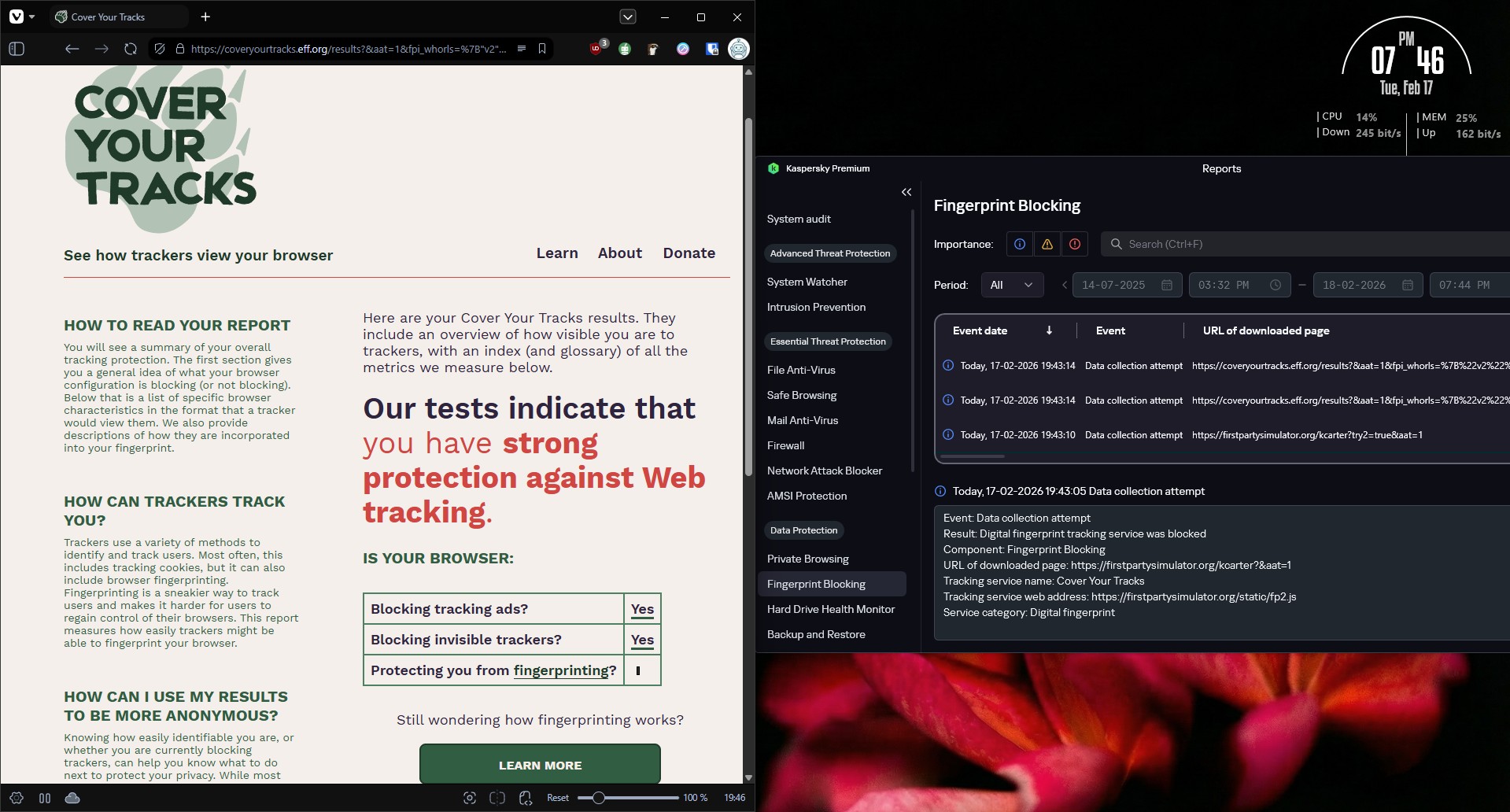The image size is (1510, 812).
Task: Expand the Vivaldi tab list dropdown
Action: (x=628, y=17)
